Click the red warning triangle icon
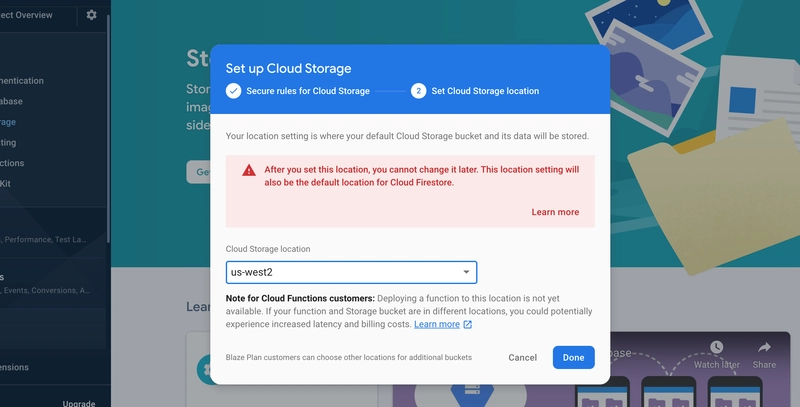Viewport: 800px width, 407px height. [x=249, y=170]
